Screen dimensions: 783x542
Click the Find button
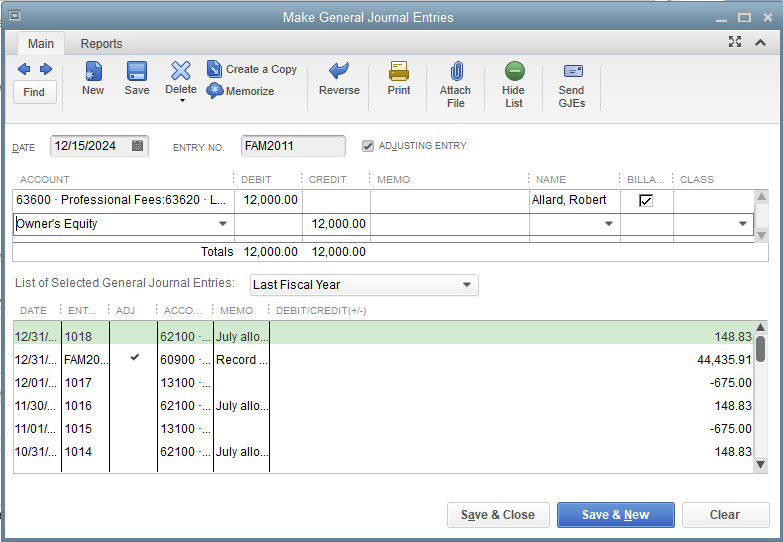(x=34, y=92)
